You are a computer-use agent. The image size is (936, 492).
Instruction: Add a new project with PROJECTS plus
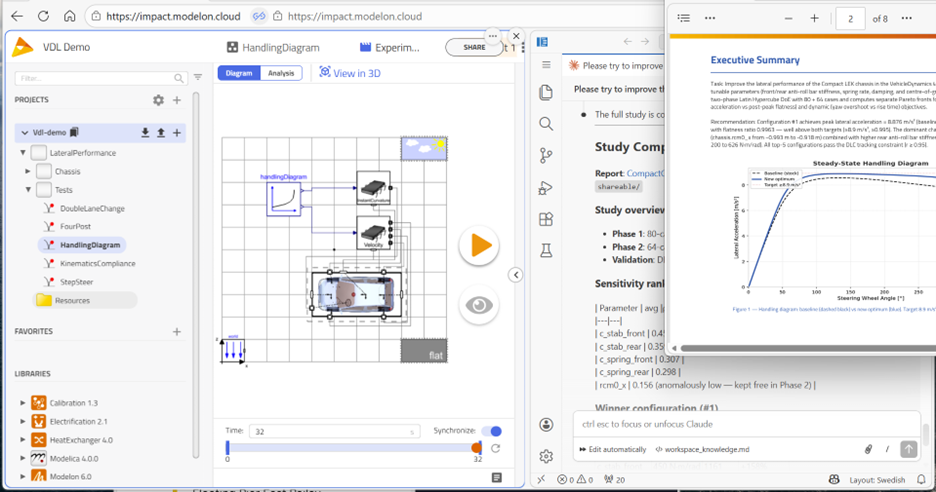pyautogui.click(x=177, y=100)
